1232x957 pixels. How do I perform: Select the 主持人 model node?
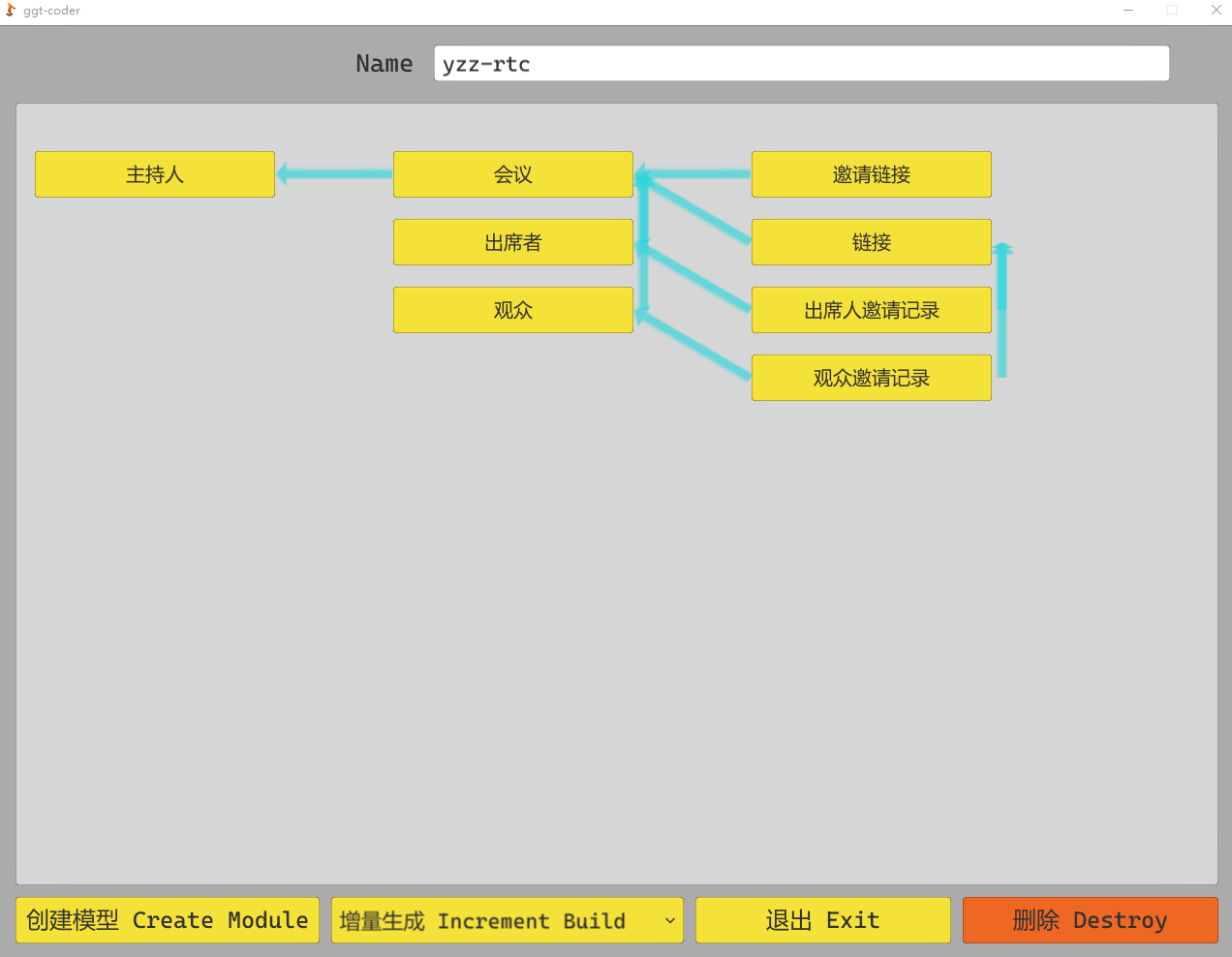(155, 174)
